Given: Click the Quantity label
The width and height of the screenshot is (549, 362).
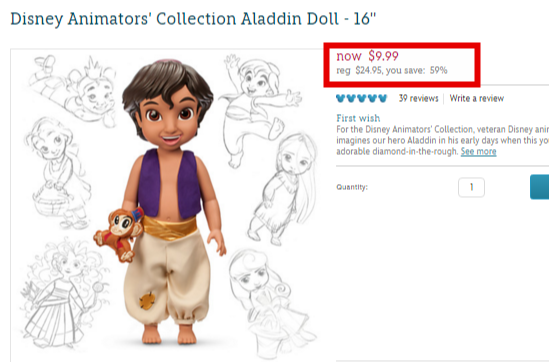Looking at the screenshot, I should [352, 187].
